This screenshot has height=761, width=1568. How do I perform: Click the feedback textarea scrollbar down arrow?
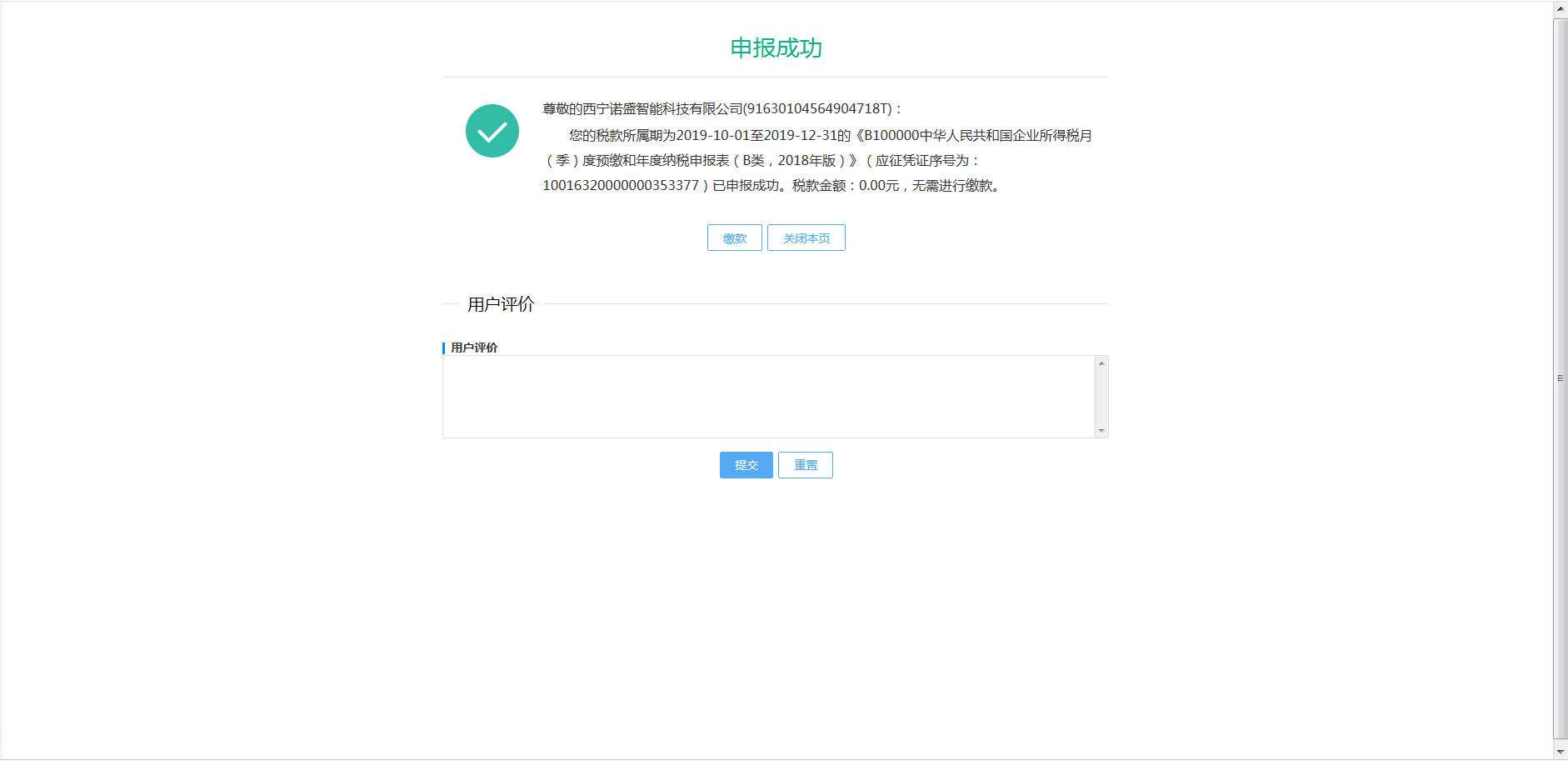1101,431
